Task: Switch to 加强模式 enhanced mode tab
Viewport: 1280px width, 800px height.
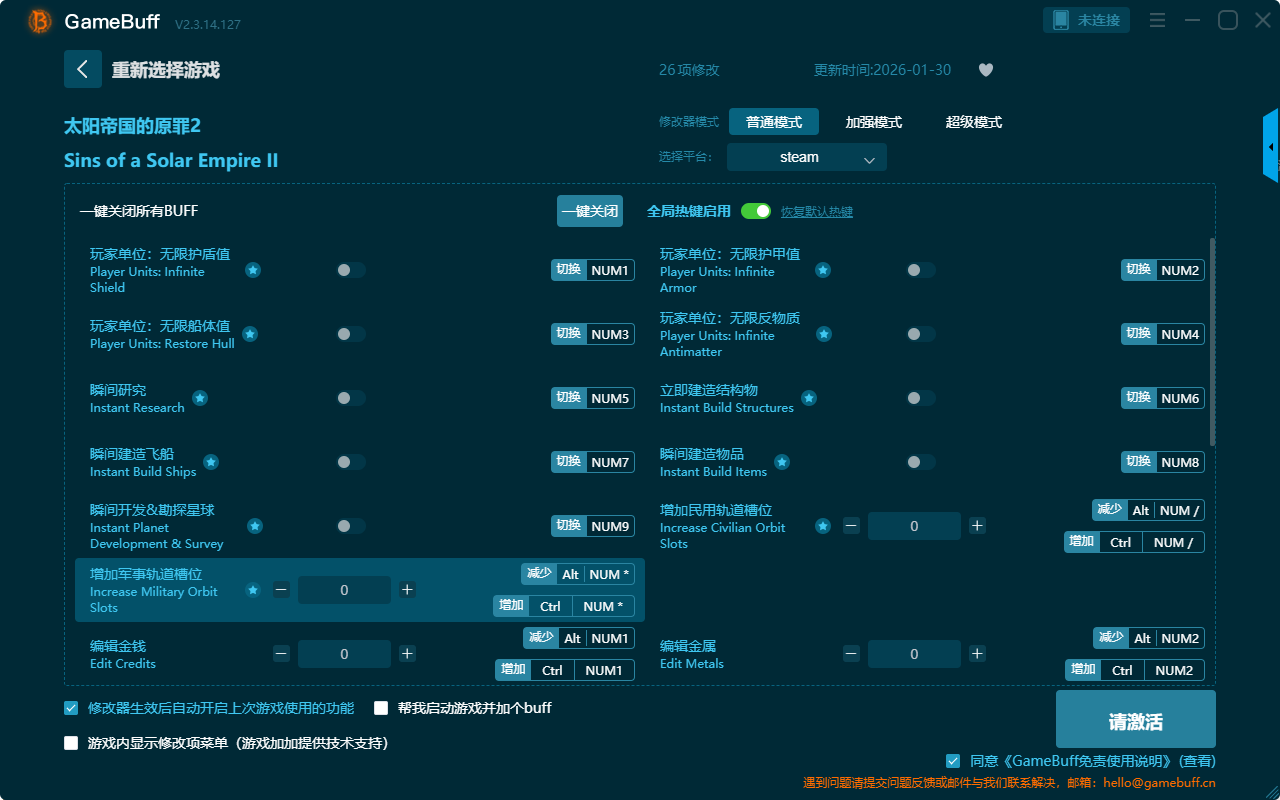Action: (x=873, y=122)
